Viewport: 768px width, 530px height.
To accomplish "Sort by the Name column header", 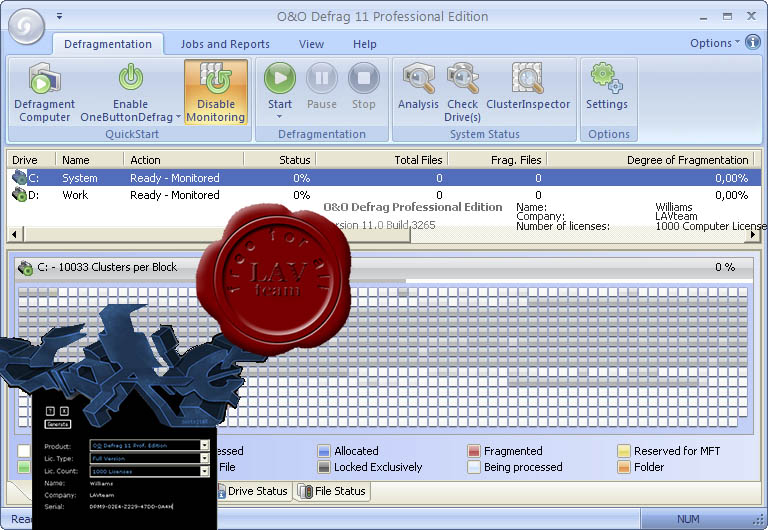I will click(89, 160).
